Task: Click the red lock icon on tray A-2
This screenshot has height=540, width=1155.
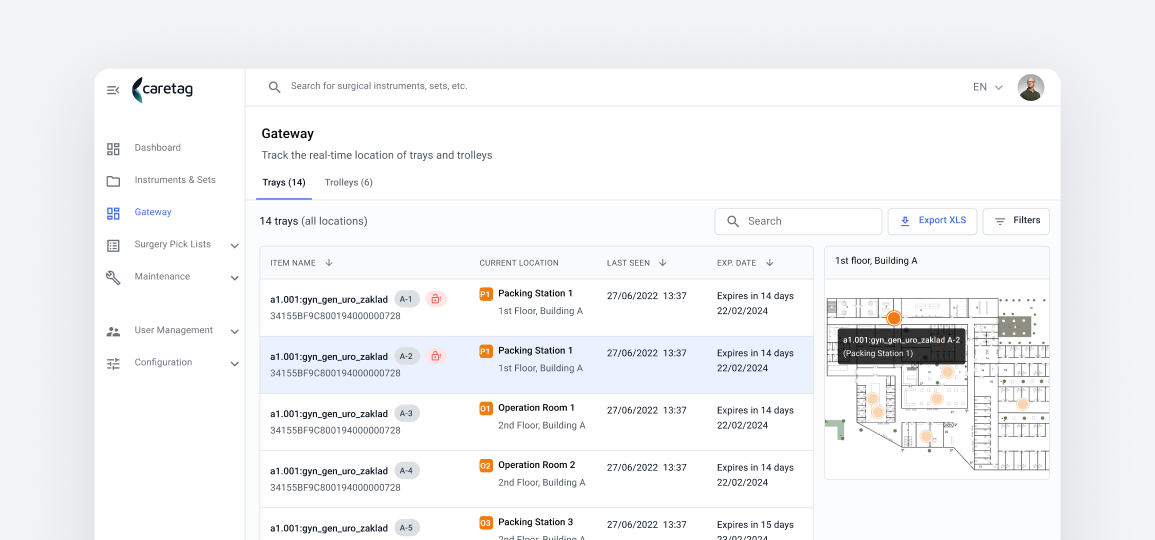Action: click(x=436, y=356)
